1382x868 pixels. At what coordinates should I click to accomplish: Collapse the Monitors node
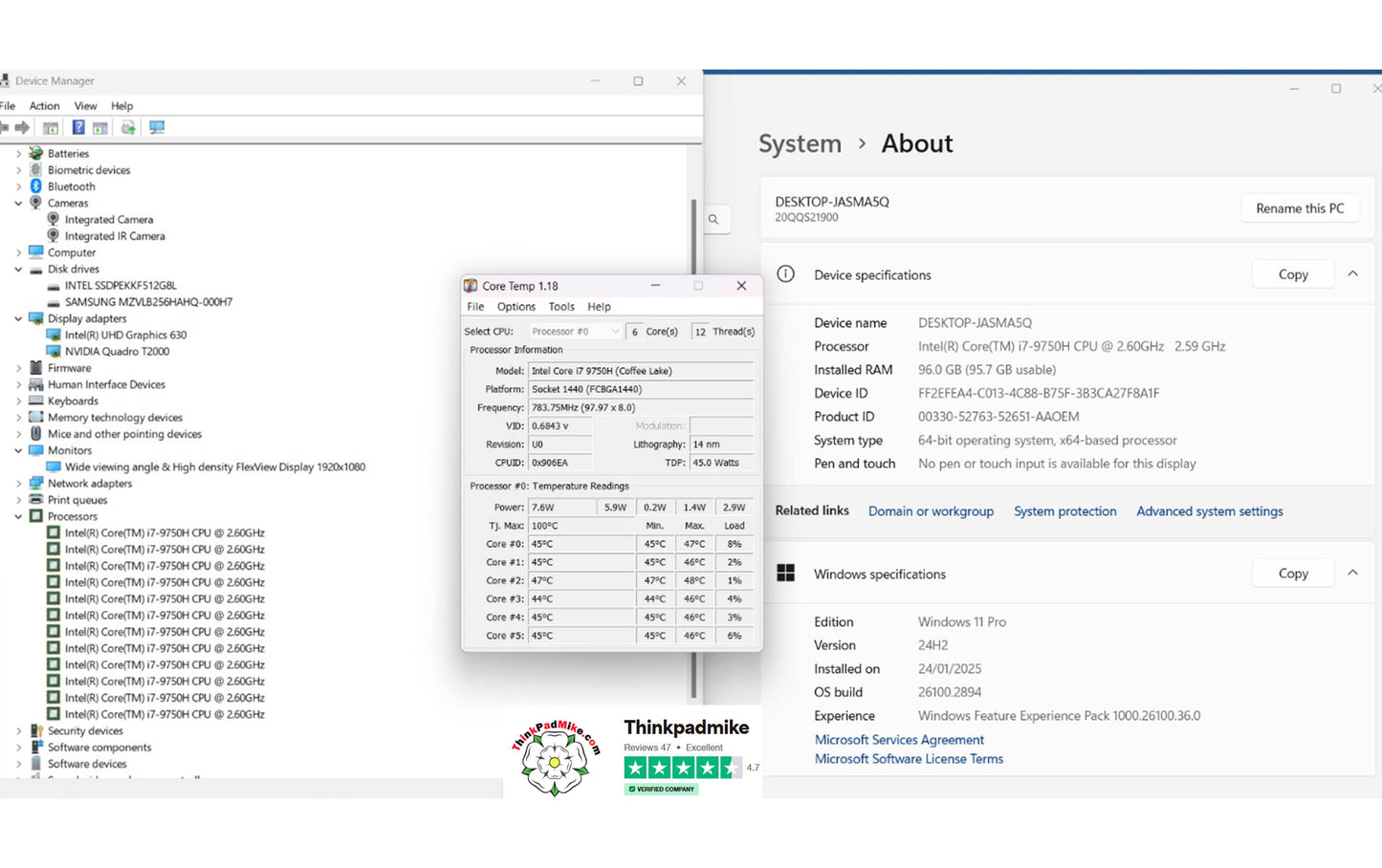pos(18,450)
